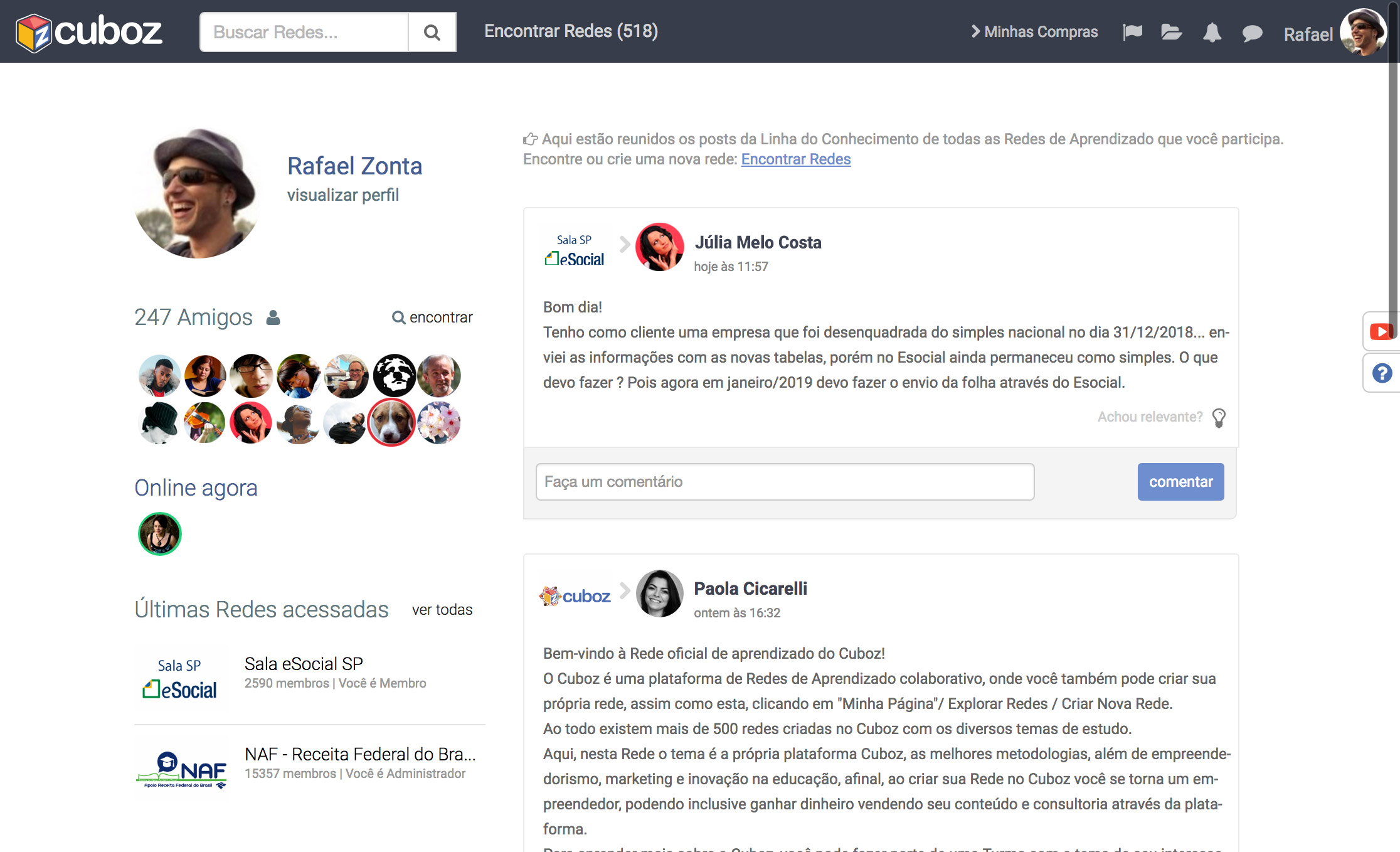This screenshot has height=852, width=1400.
Task: Click the online friend avatar with green ring
Action: pyautogui.click(x=159, y=534)
